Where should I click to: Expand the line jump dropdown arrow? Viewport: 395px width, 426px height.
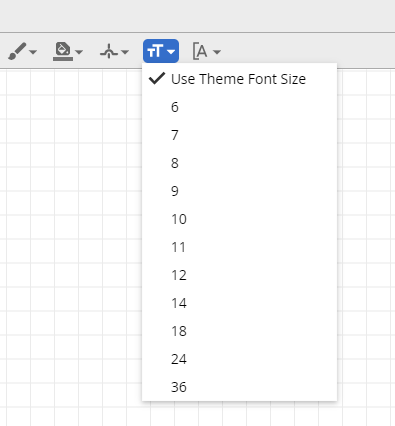(x=125, y=52)
